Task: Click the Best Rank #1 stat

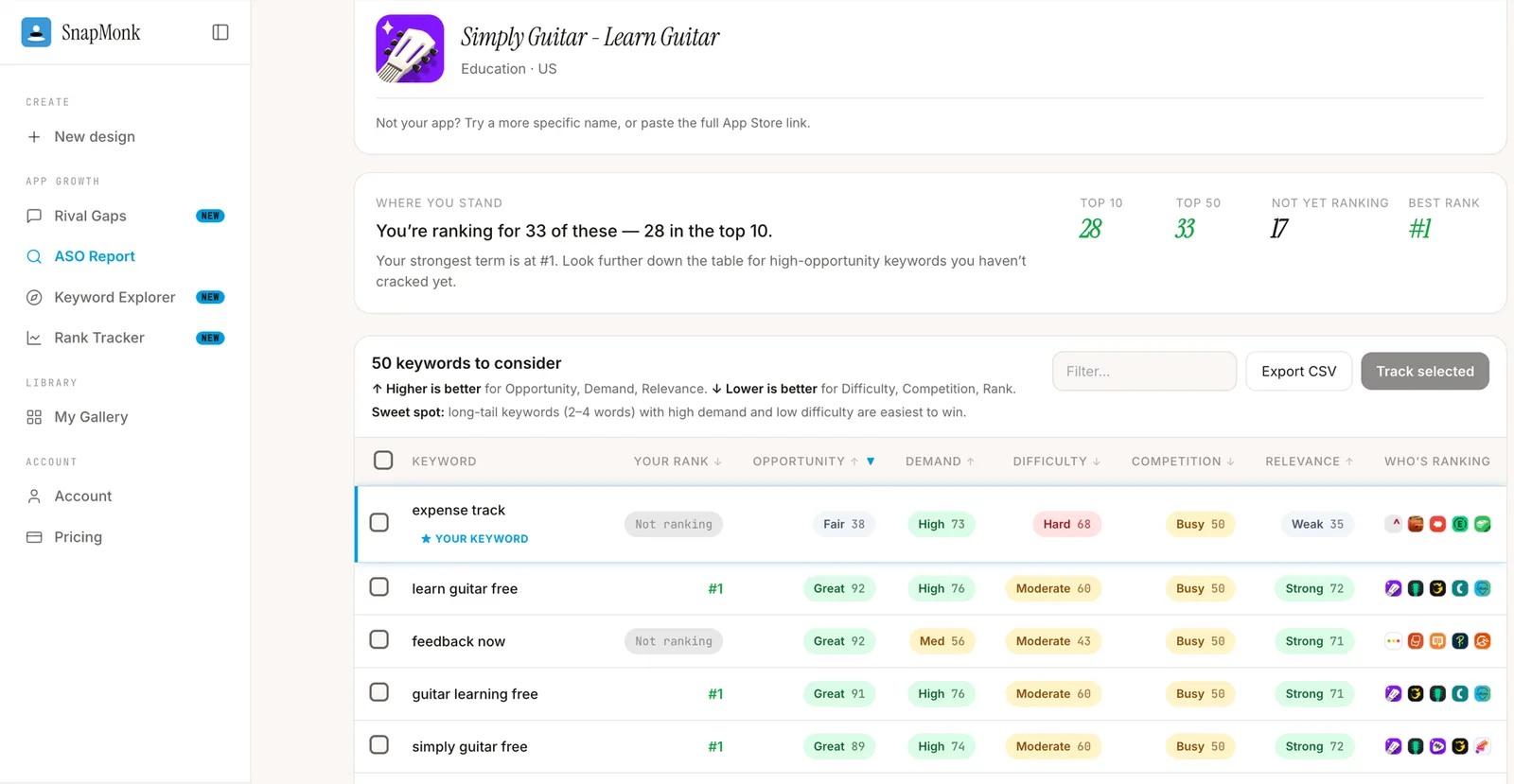Action: click(x=1420, y=229)
